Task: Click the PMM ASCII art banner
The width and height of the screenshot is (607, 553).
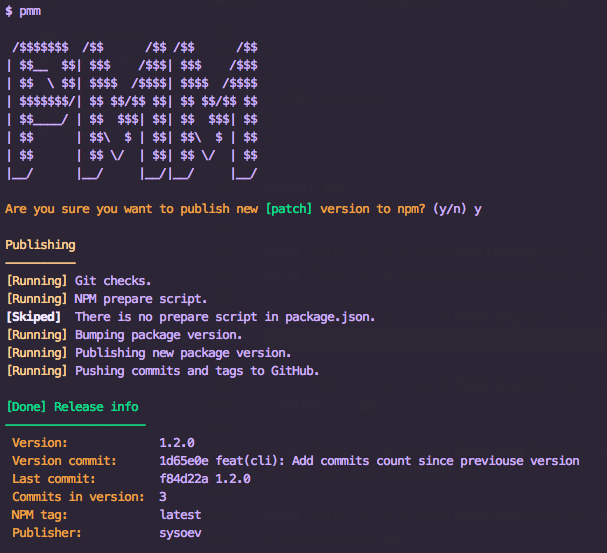Action: pos(132,111)
